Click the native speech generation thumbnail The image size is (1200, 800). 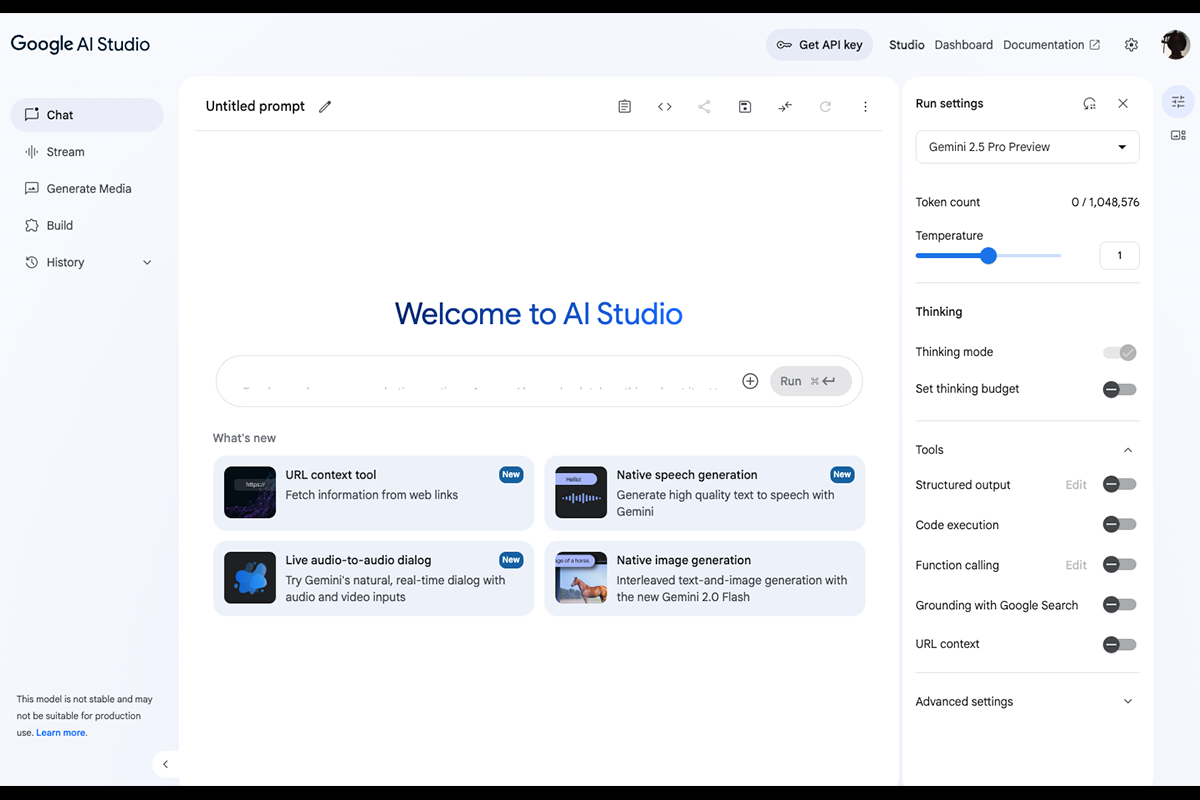tap(581, 492)
